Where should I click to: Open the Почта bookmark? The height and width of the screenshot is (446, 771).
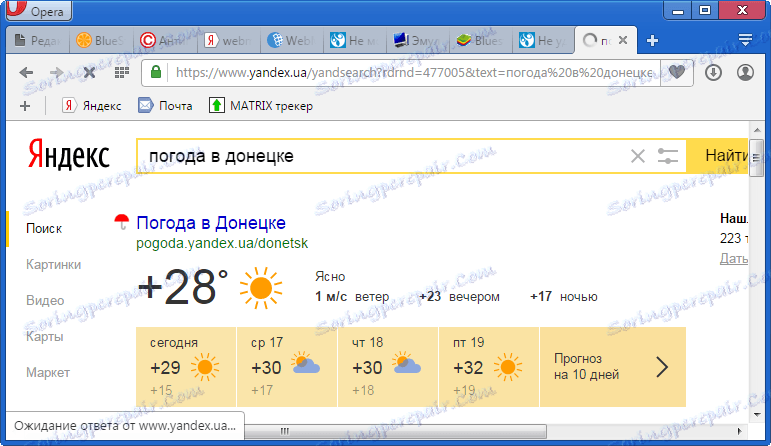coord(165,106)
